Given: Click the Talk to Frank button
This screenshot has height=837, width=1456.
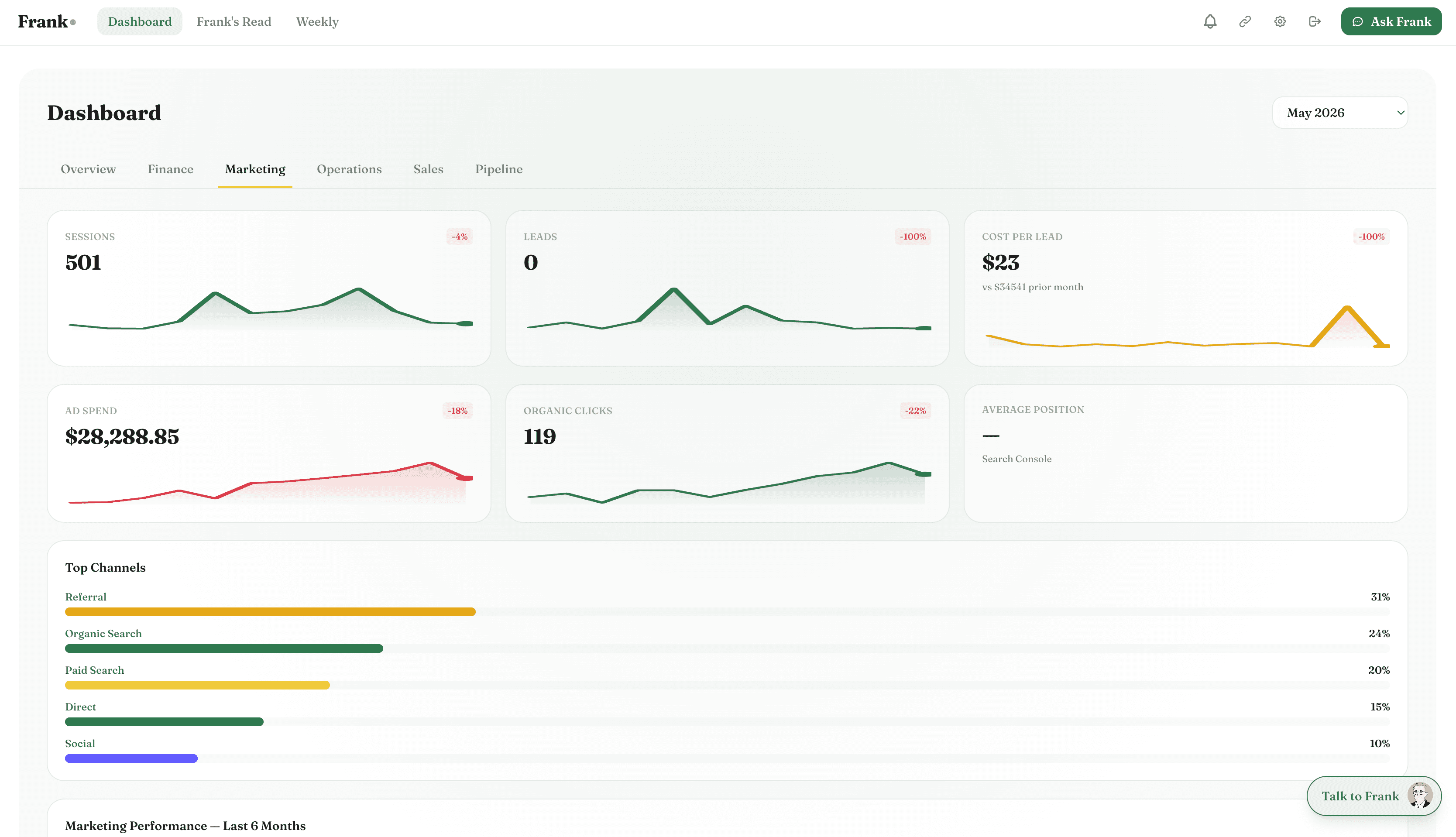Looking at the screenshot, I should pyautogui.click(x=1374, y=796).
